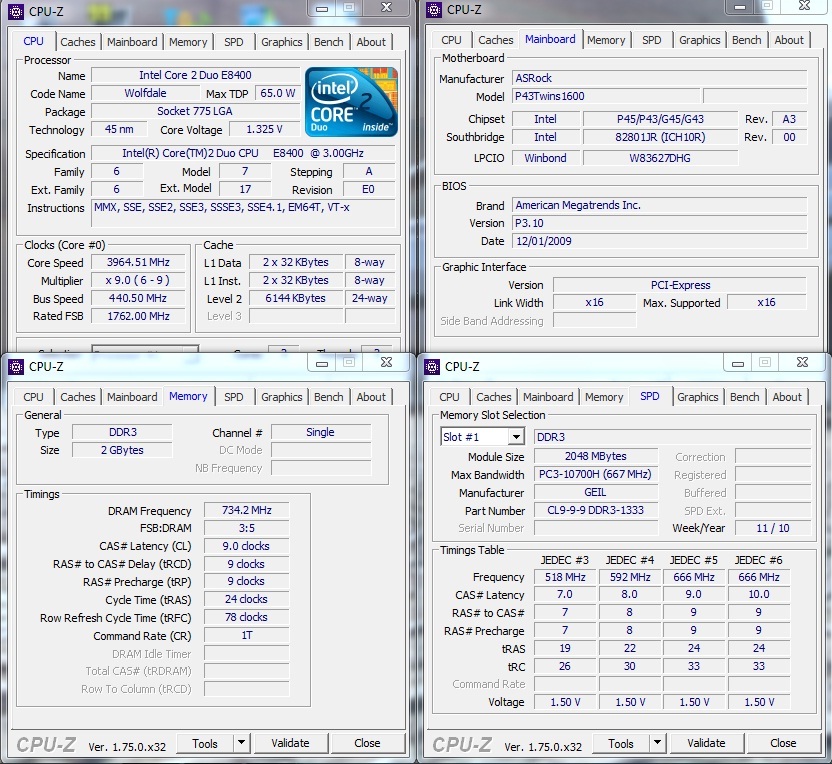Select the Graphics tab in the SPD window

(698, 397)
